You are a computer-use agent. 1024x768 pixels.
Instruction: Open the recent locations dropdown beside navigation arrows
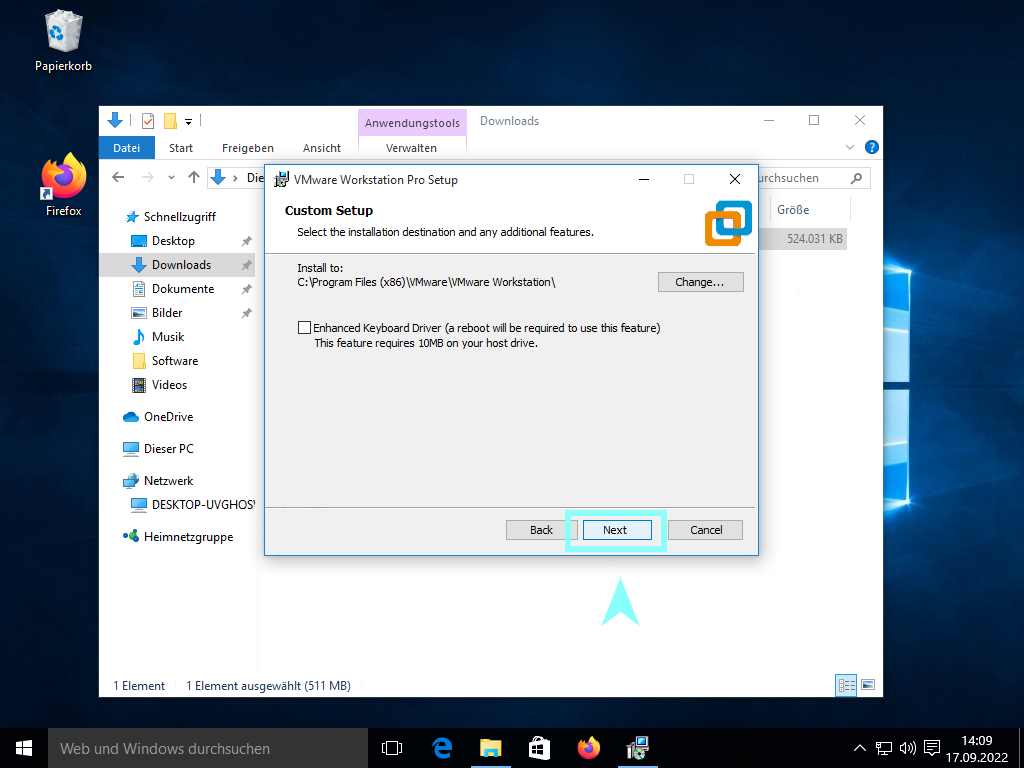coord(171,177)
